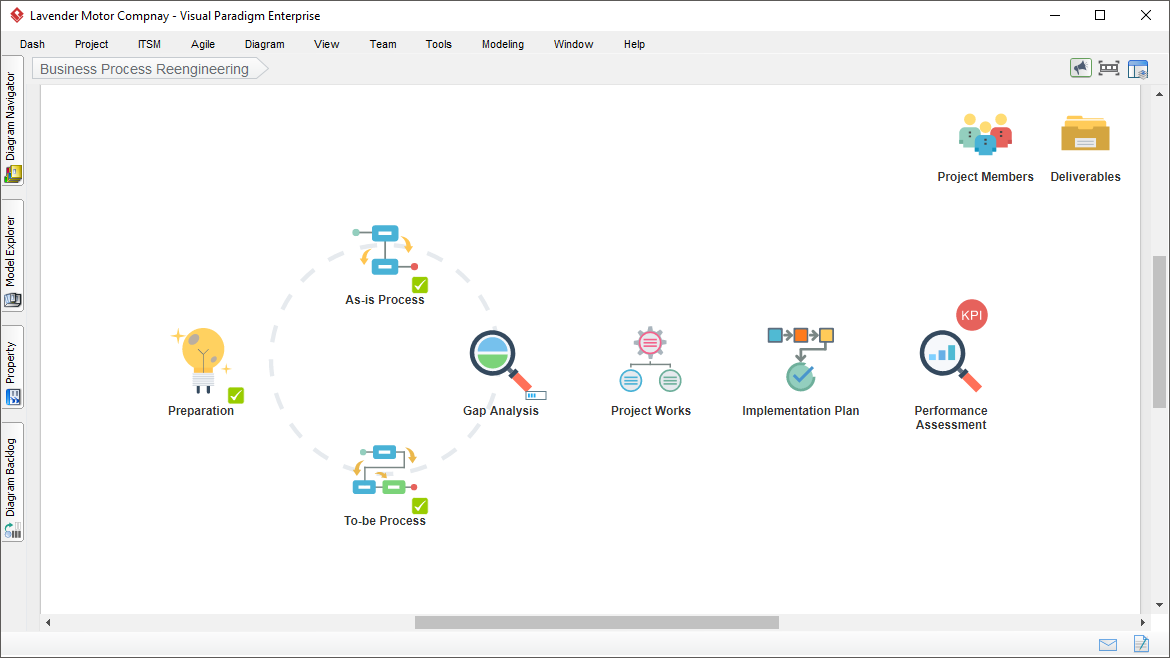Open the Property side panel

(x=13, y=367)
